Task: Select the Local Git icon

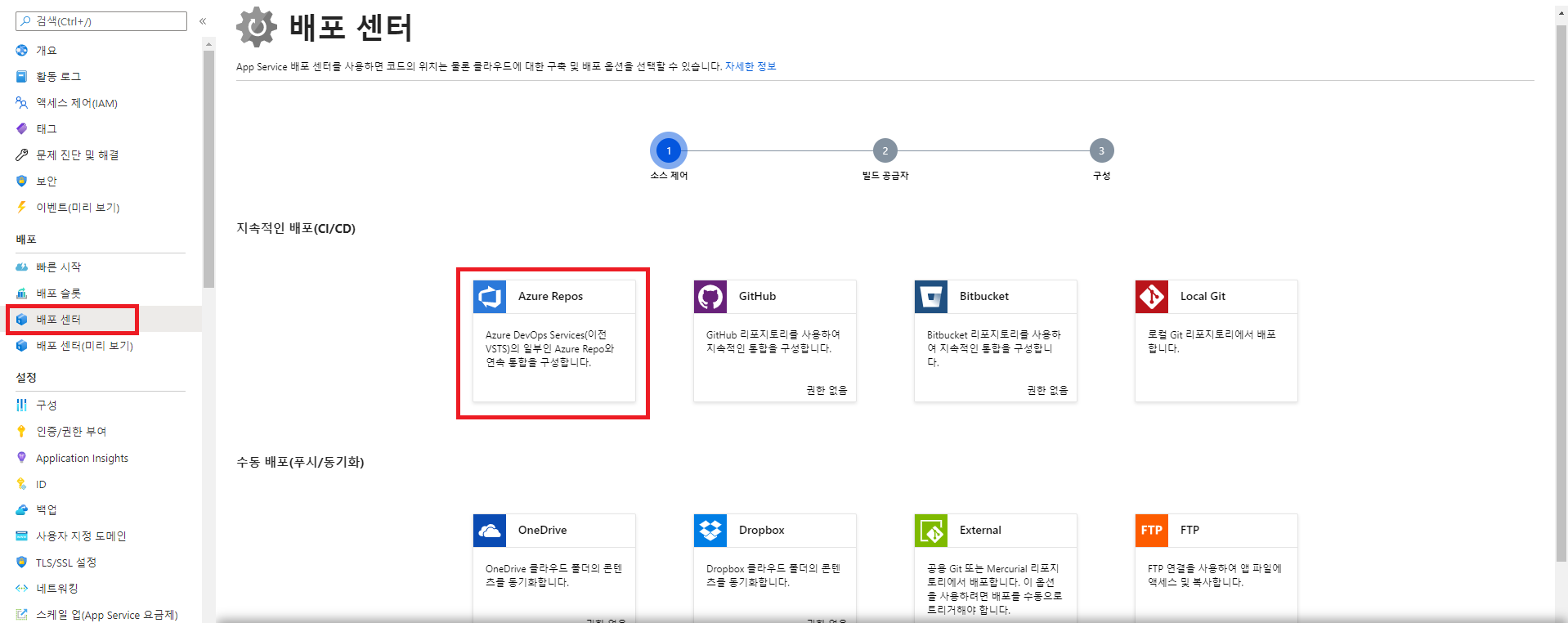Action: click(x=1152, y=297)
